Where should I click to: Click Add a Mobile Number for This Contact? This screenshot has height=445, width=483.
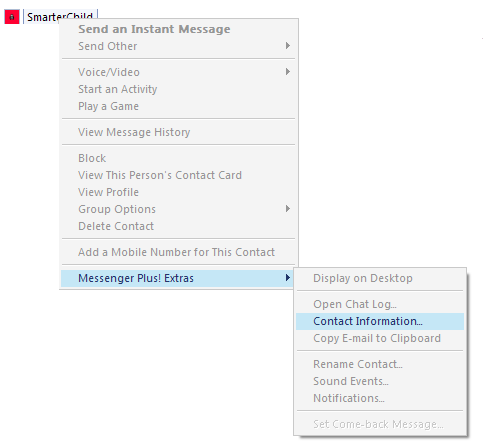click(178, 252)
